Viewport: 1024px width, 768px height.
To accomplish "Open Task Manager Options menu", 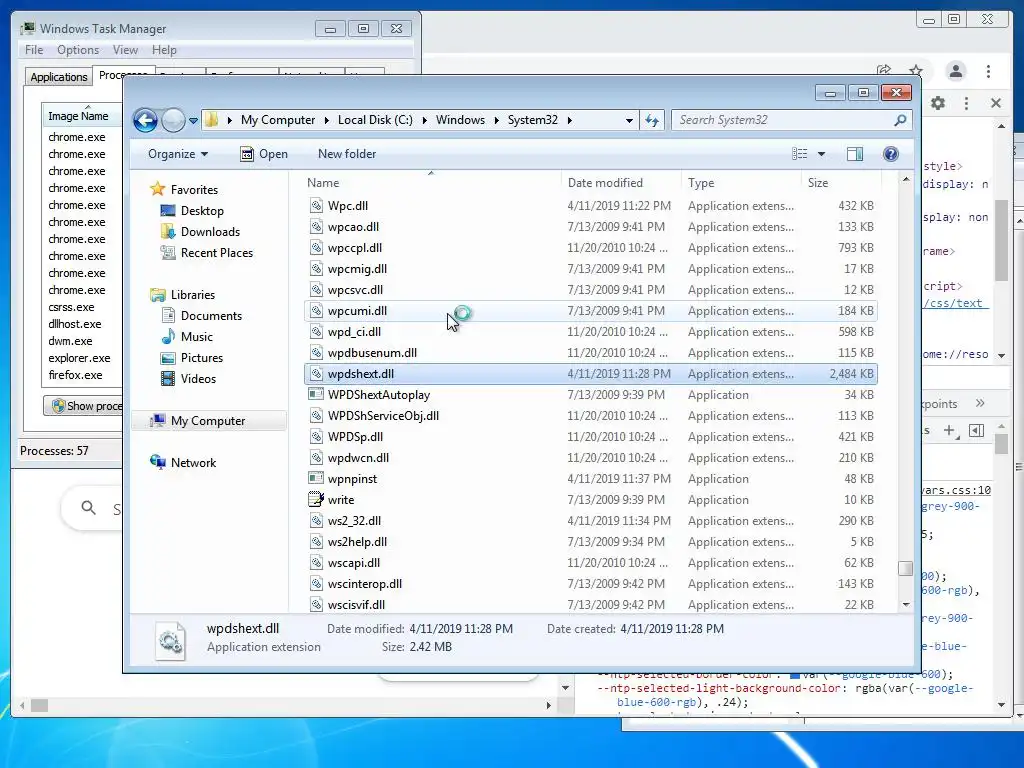I will click(78, 50).
